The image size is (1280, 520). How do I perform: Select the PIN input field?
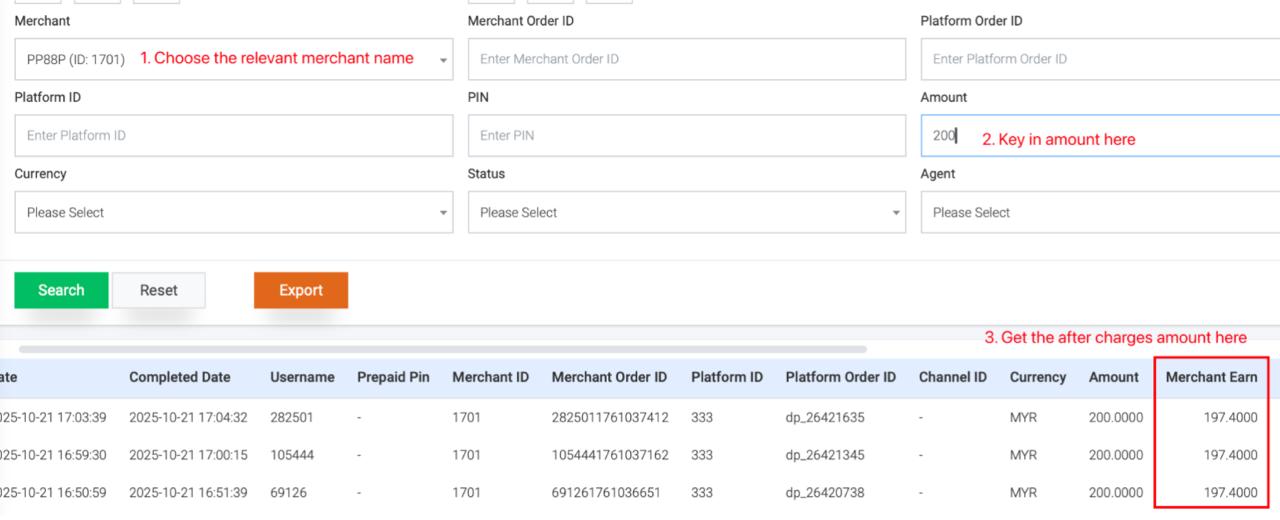tap(686, 135)
